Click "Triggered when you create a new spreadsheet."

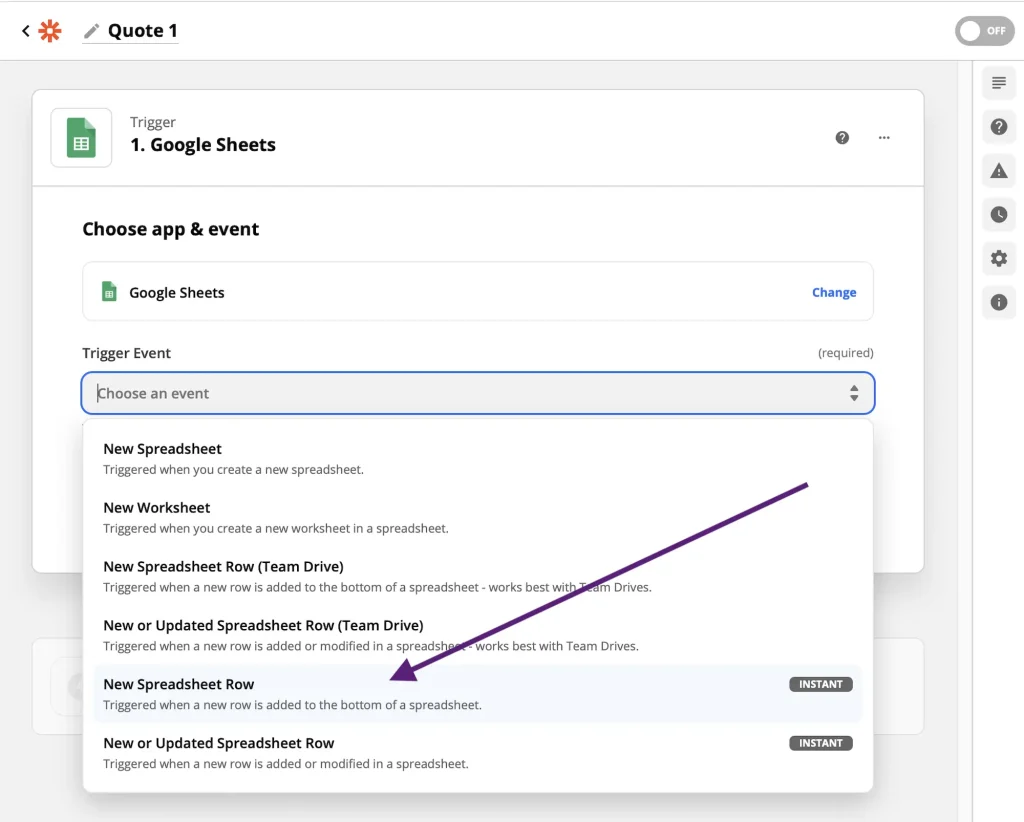pyautogui.click(x=233, y=469)
